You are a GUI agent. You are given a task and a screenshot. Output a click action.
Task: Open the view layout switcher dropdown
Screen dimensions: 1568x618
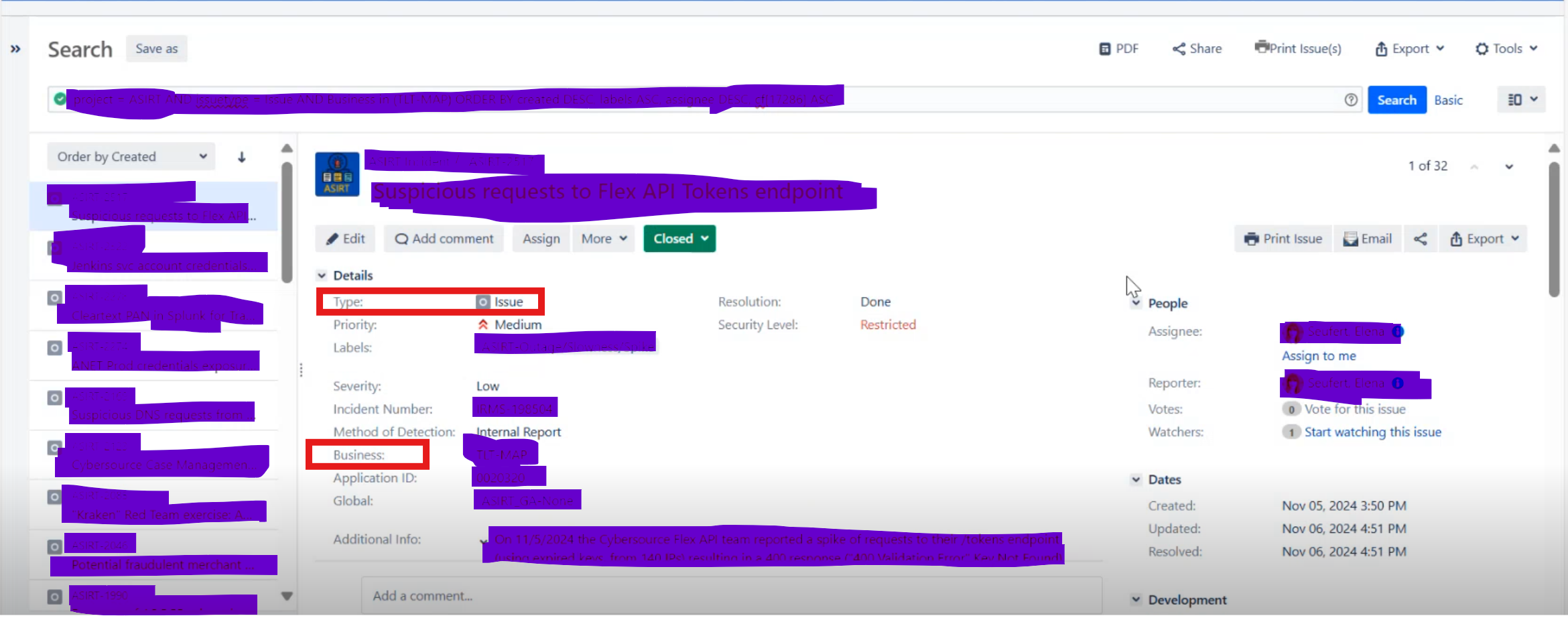1521,99
